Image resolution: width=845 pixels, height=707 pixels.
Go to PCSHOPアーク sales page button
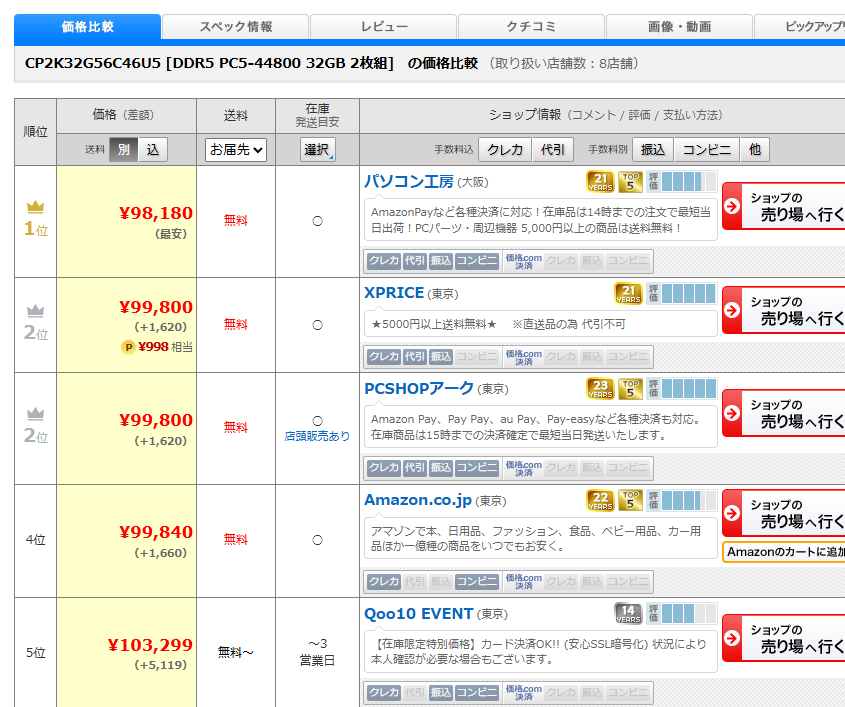pos(784,413)
